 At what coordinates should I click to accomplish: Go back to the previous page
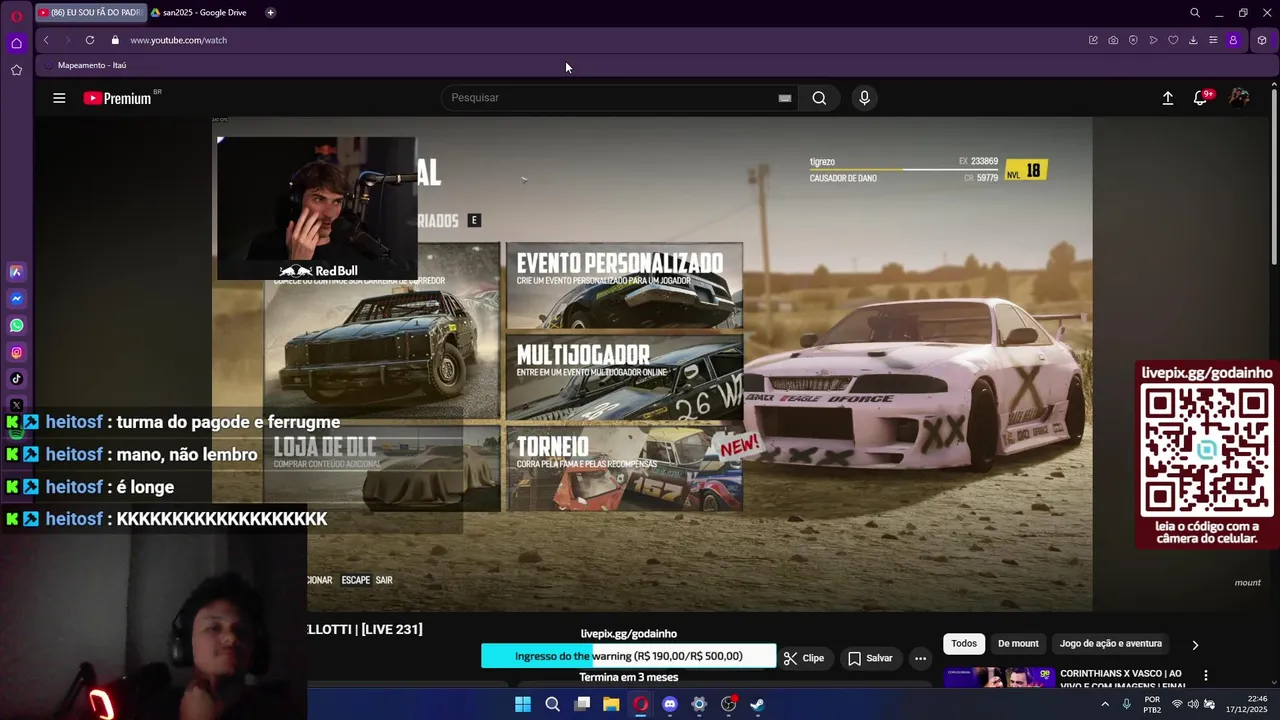[x=46, y=40]
